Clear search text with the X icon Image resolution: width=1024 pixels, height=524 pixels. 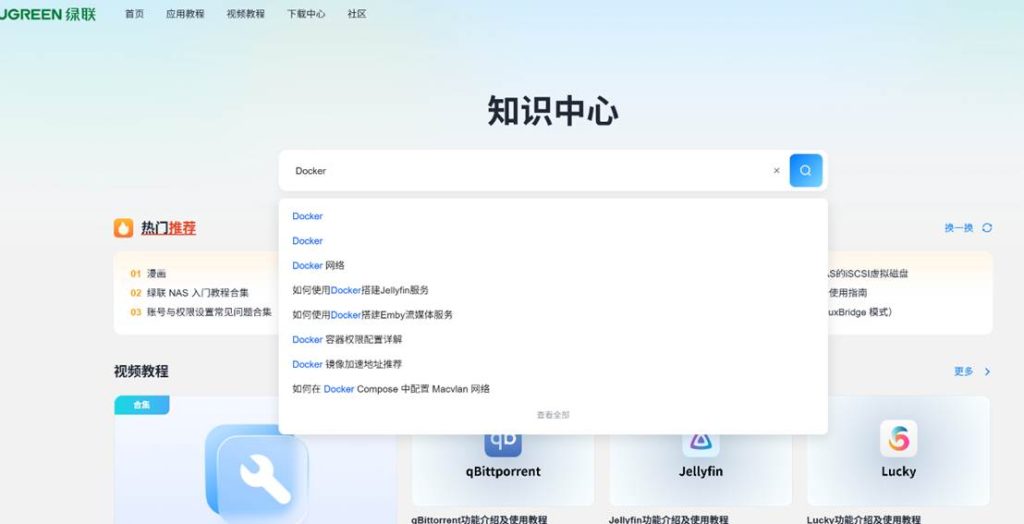tap(776, 171)
